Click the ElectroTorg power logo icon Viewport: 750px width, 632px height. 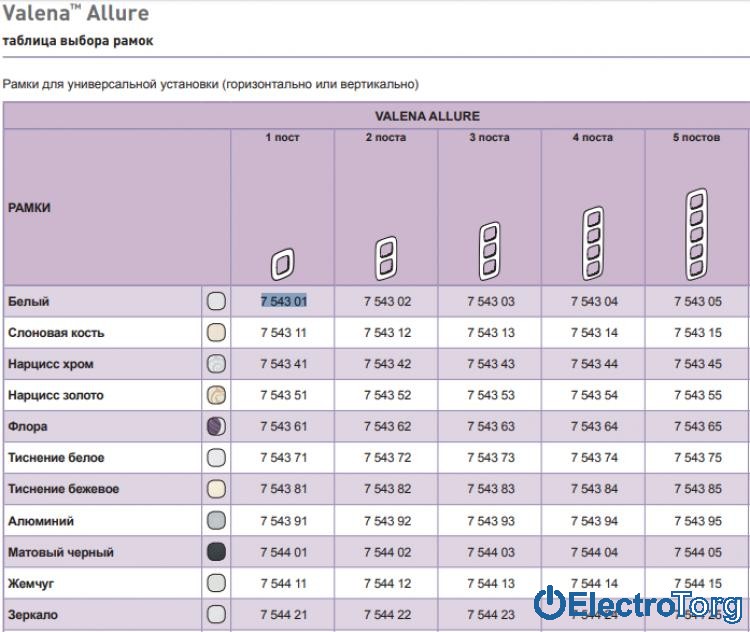pos(551,603)
